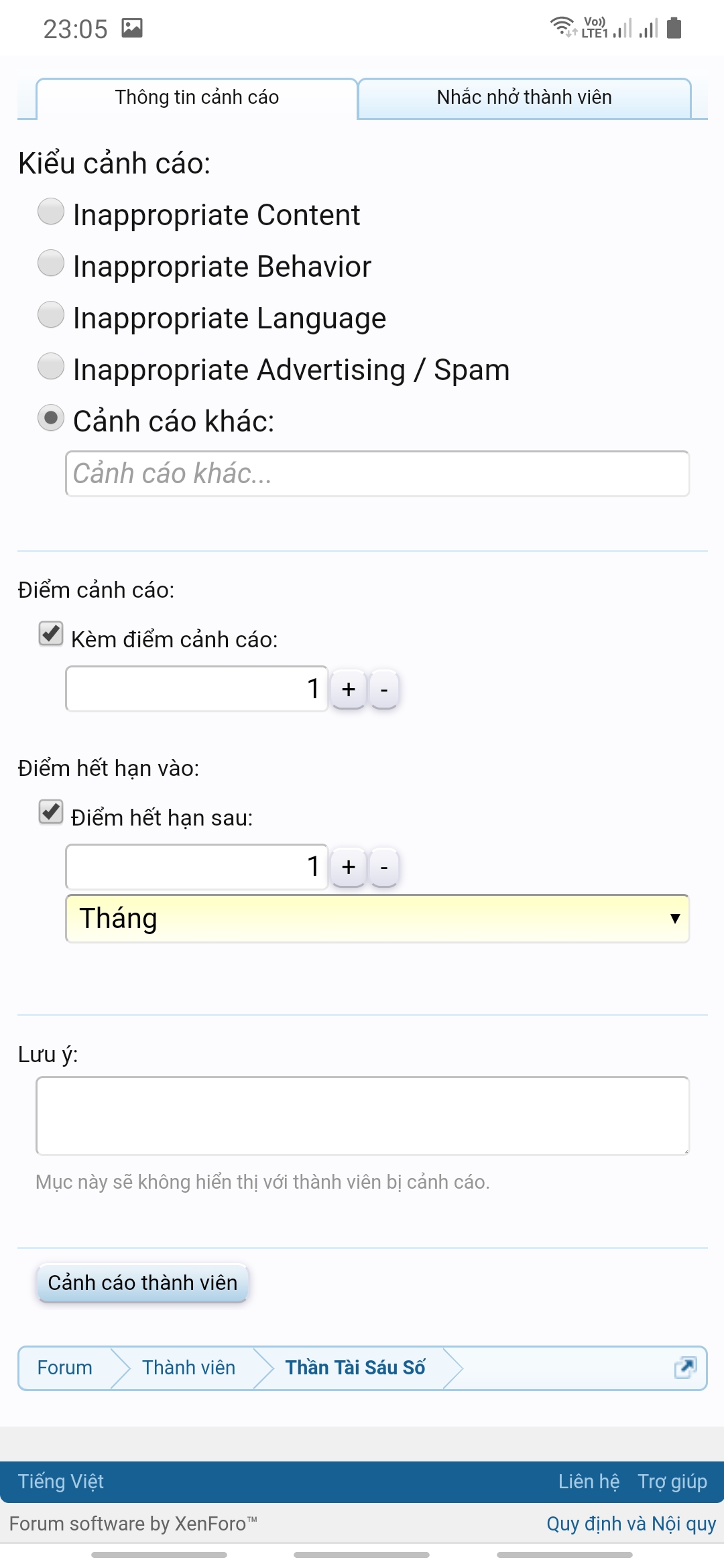Increase expiry duration with plus button
Viewport: 724px width, 1568px height.
[349, 867]
